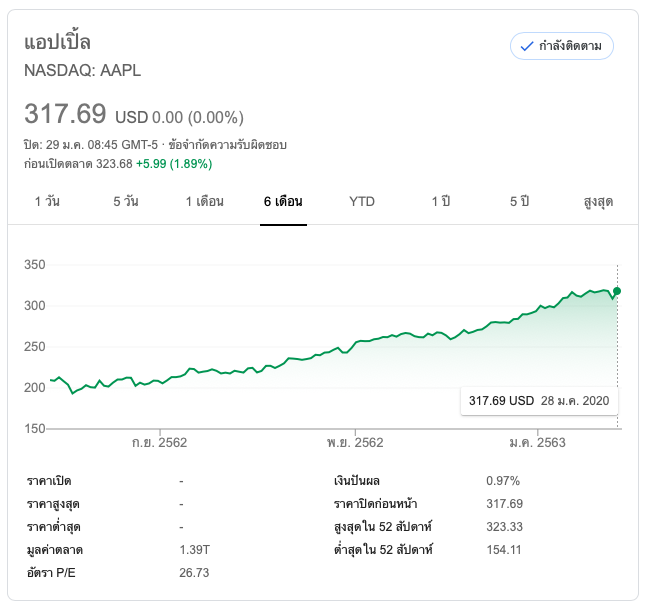Image resolution: width=650 pixels, height=609 pixels.
Task: Switch to the 1 วัน tab
Action: pyautogui.click(x=47, y=201)
